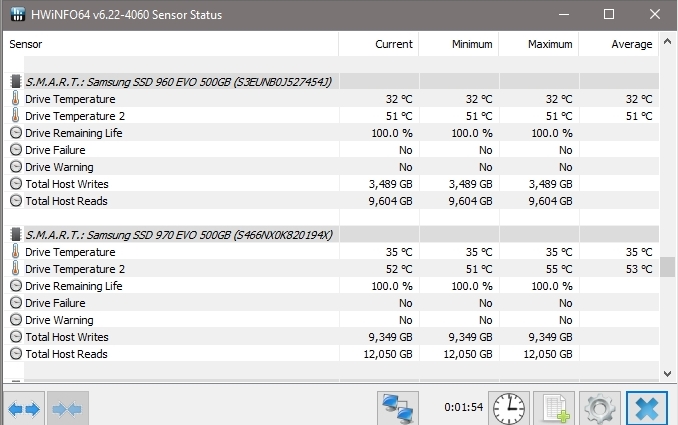
Task: Click the Sensor column header
Action: 171,44
